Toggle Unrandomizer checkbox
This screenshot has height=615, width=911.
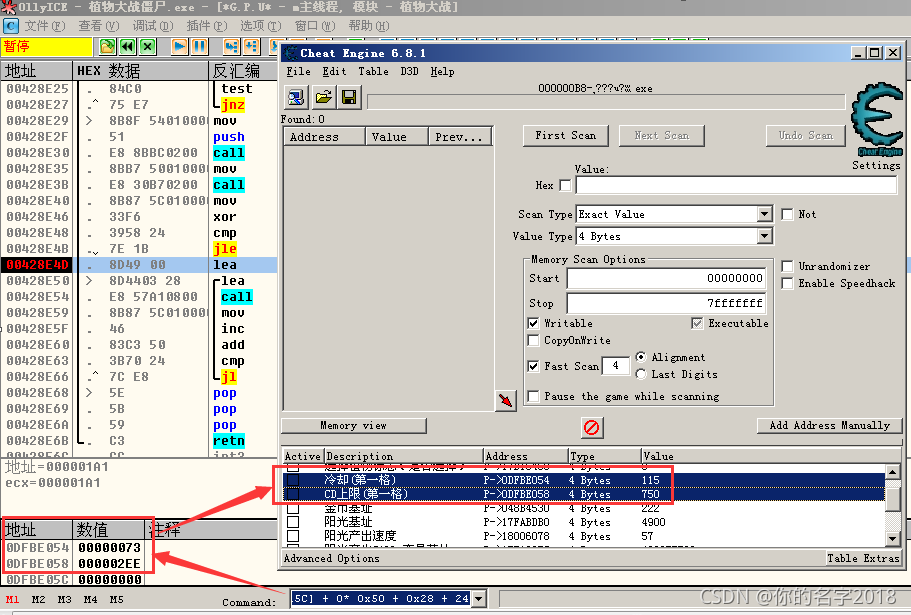787,266
